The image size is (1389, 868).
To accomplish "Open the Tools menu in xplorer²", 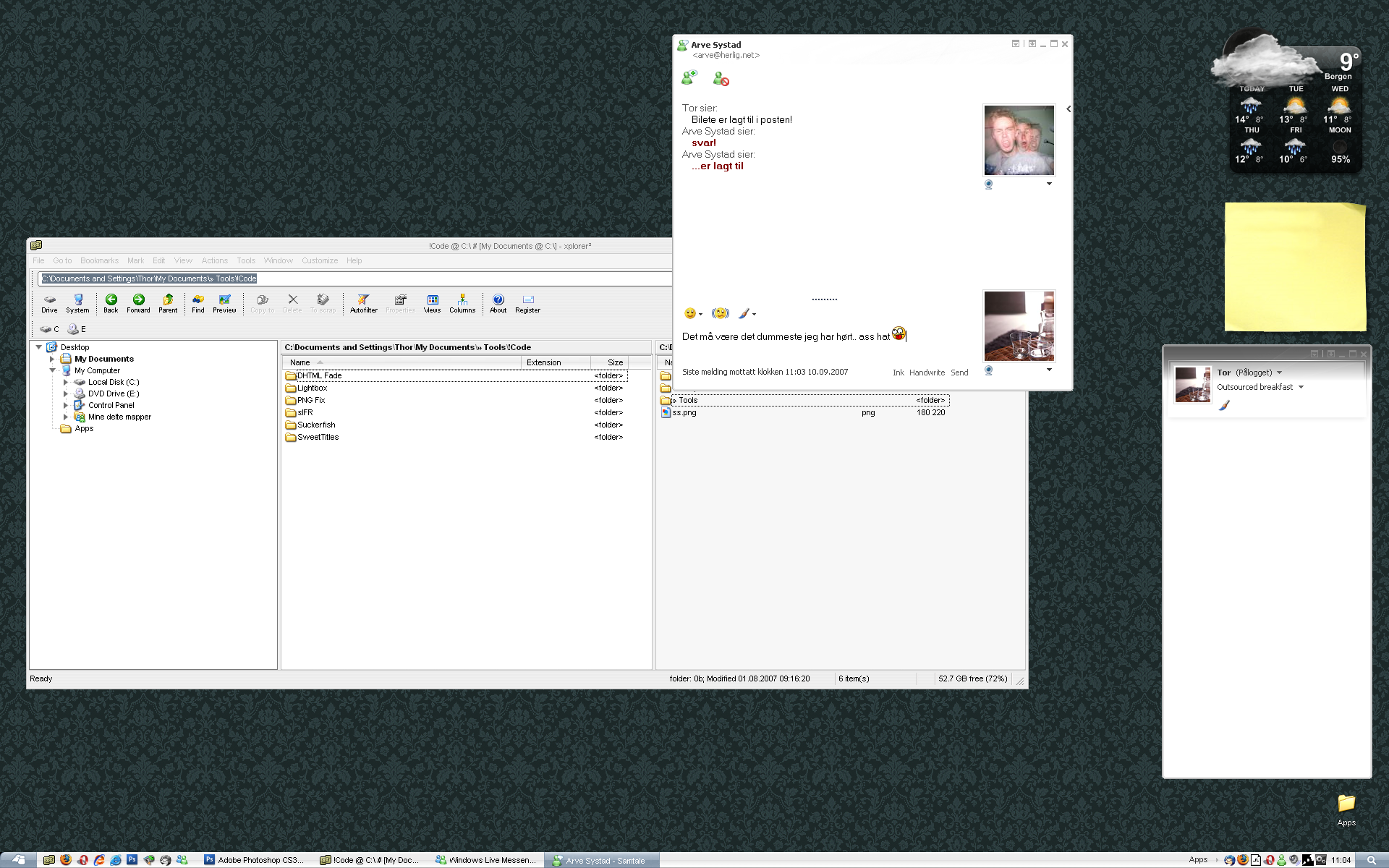I will coord(246,260).
